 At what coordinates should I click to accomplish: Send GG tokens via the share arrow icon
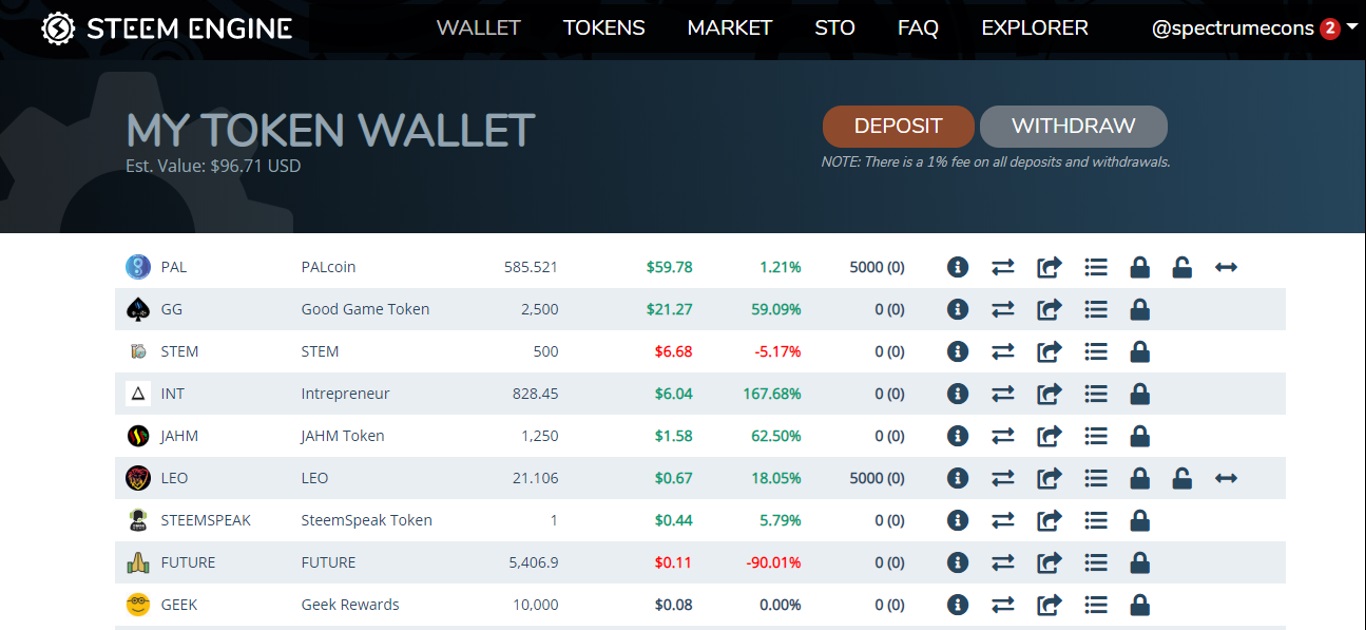(x=1049, y=309)
